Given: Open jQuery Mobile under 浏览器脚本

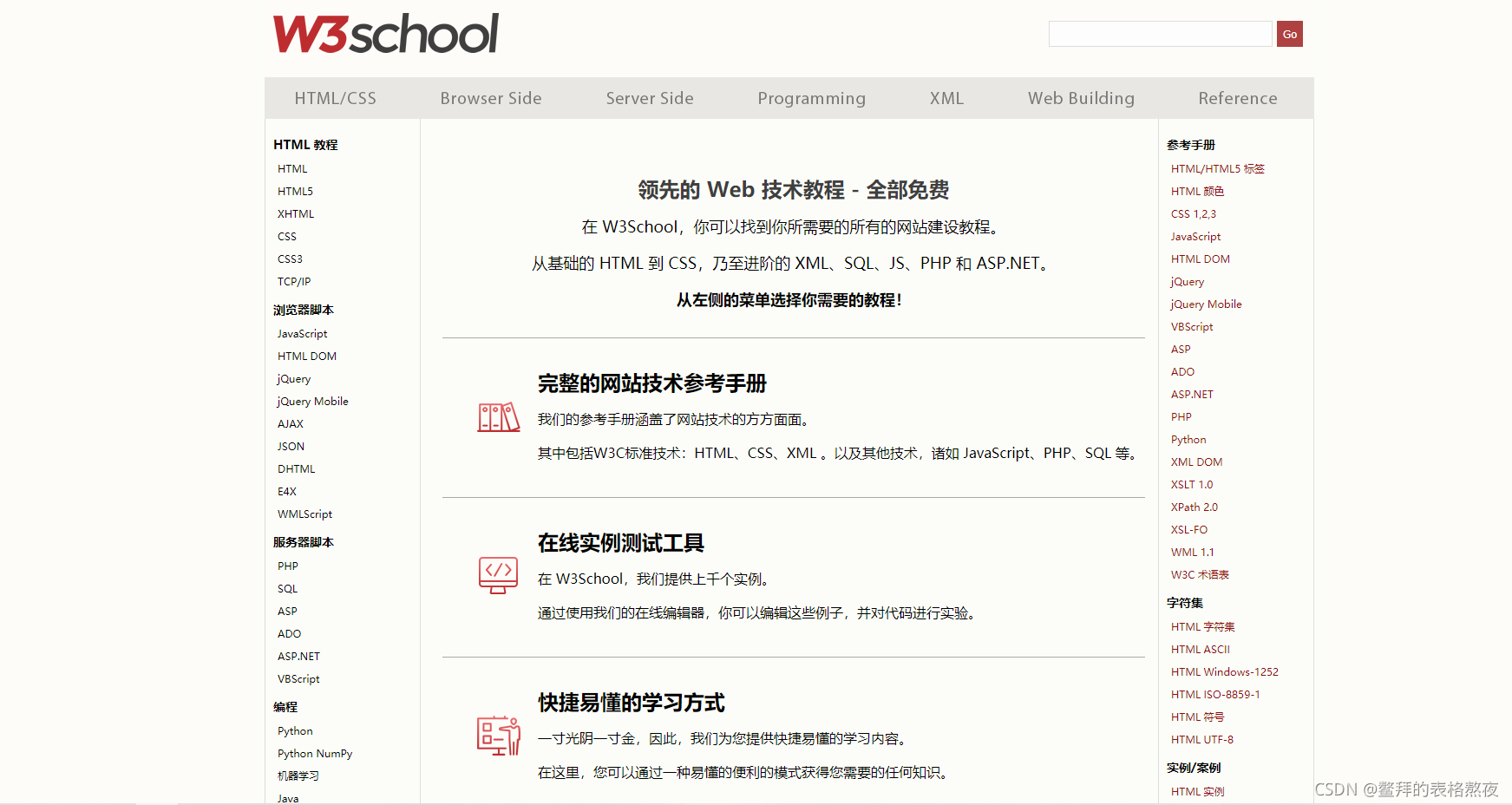Looking at the screenshot, I should click(312, 402).
